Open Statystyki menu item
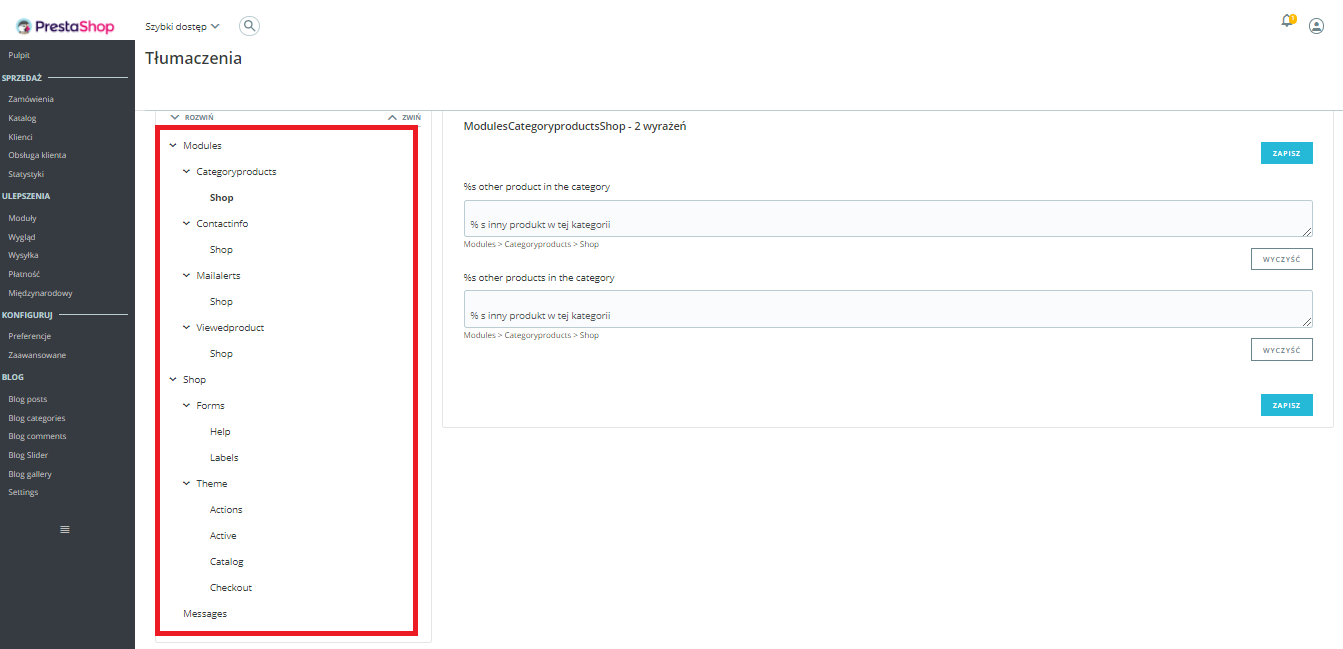 pos(26,174)
